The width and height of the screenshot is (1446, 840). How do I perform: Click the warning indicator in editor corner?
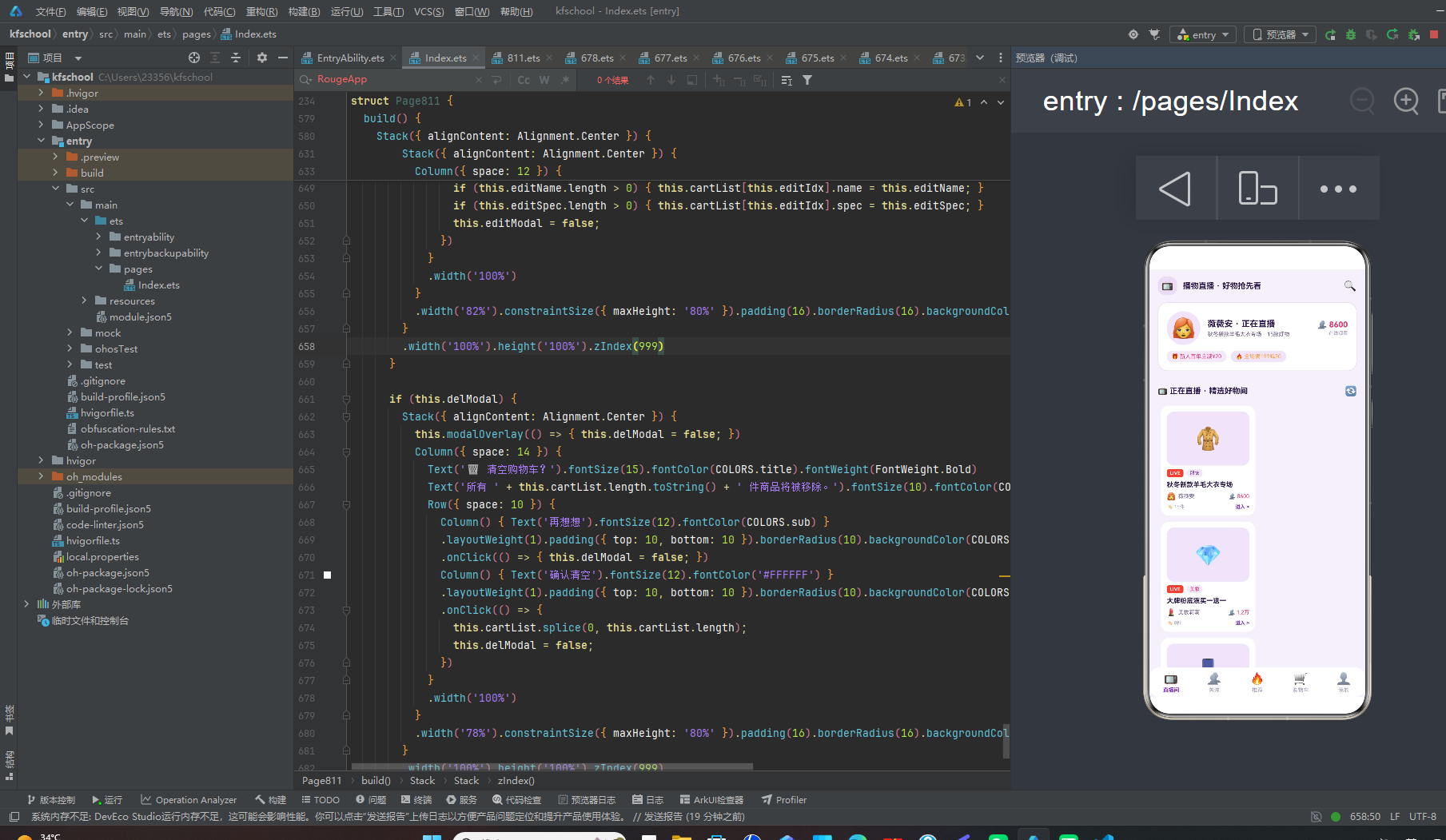click(963, 102)
